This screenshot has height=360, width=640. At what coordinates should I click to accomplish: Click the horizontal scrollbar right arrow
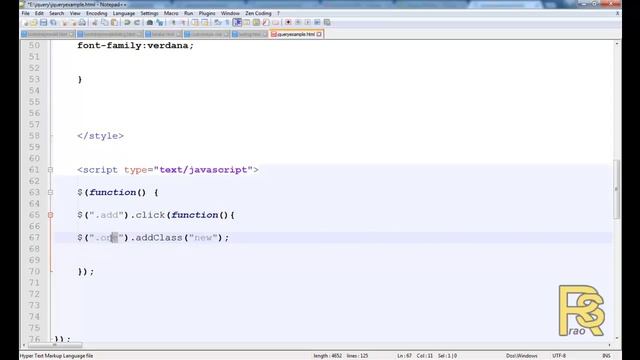[x=609, y=345]
